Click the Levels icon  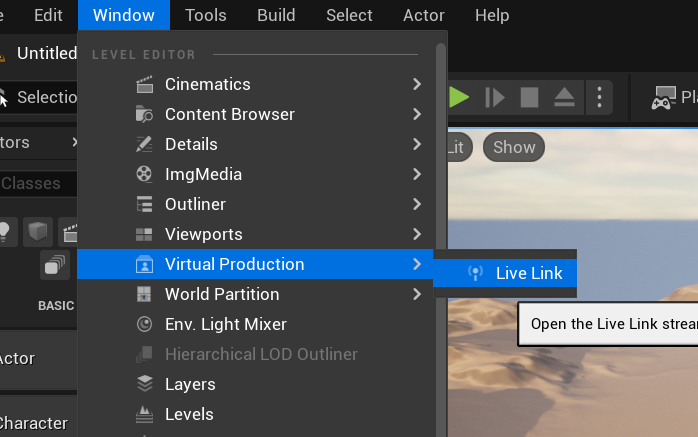point(144,414)
